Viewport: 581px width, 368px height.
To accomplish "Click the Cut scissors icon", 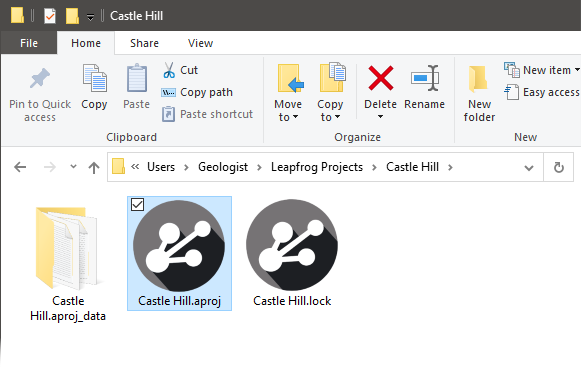I will (169, 70).
